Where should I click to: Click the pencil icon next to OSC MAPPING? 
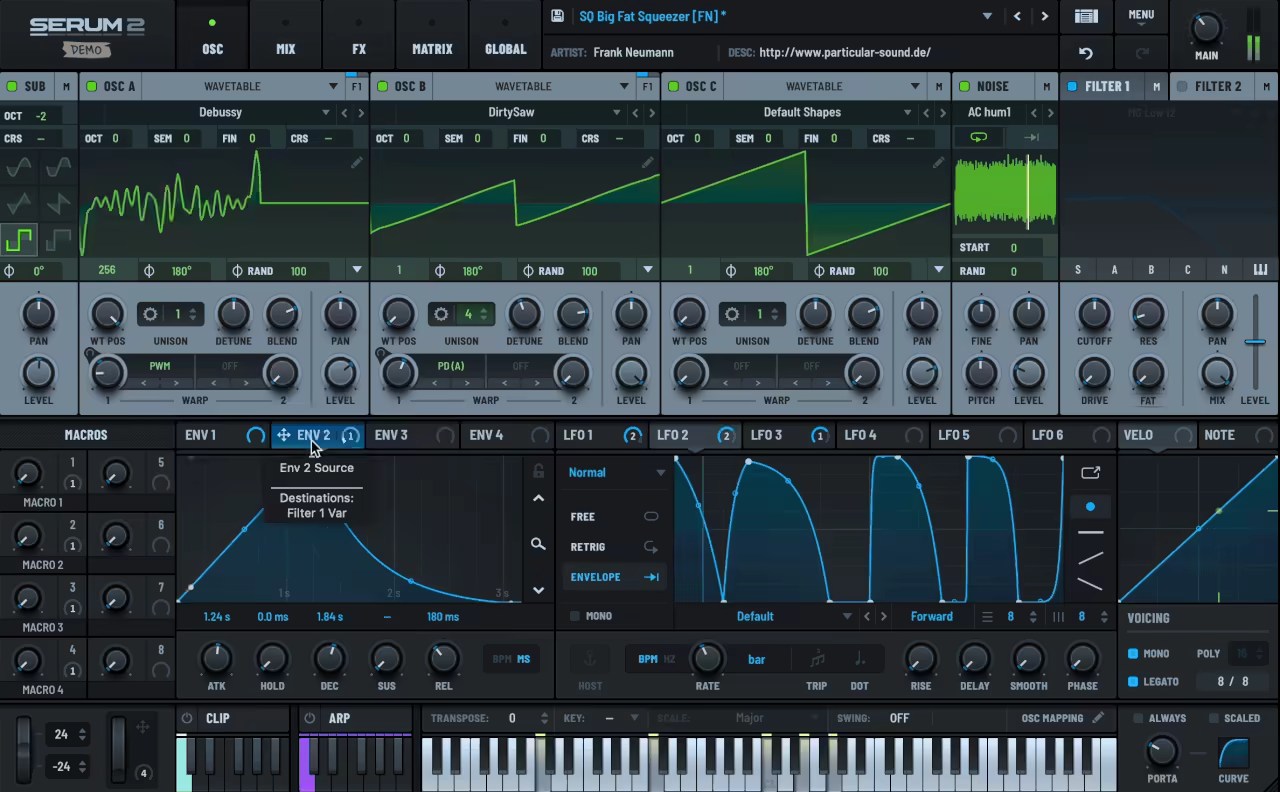[1097, 717]
